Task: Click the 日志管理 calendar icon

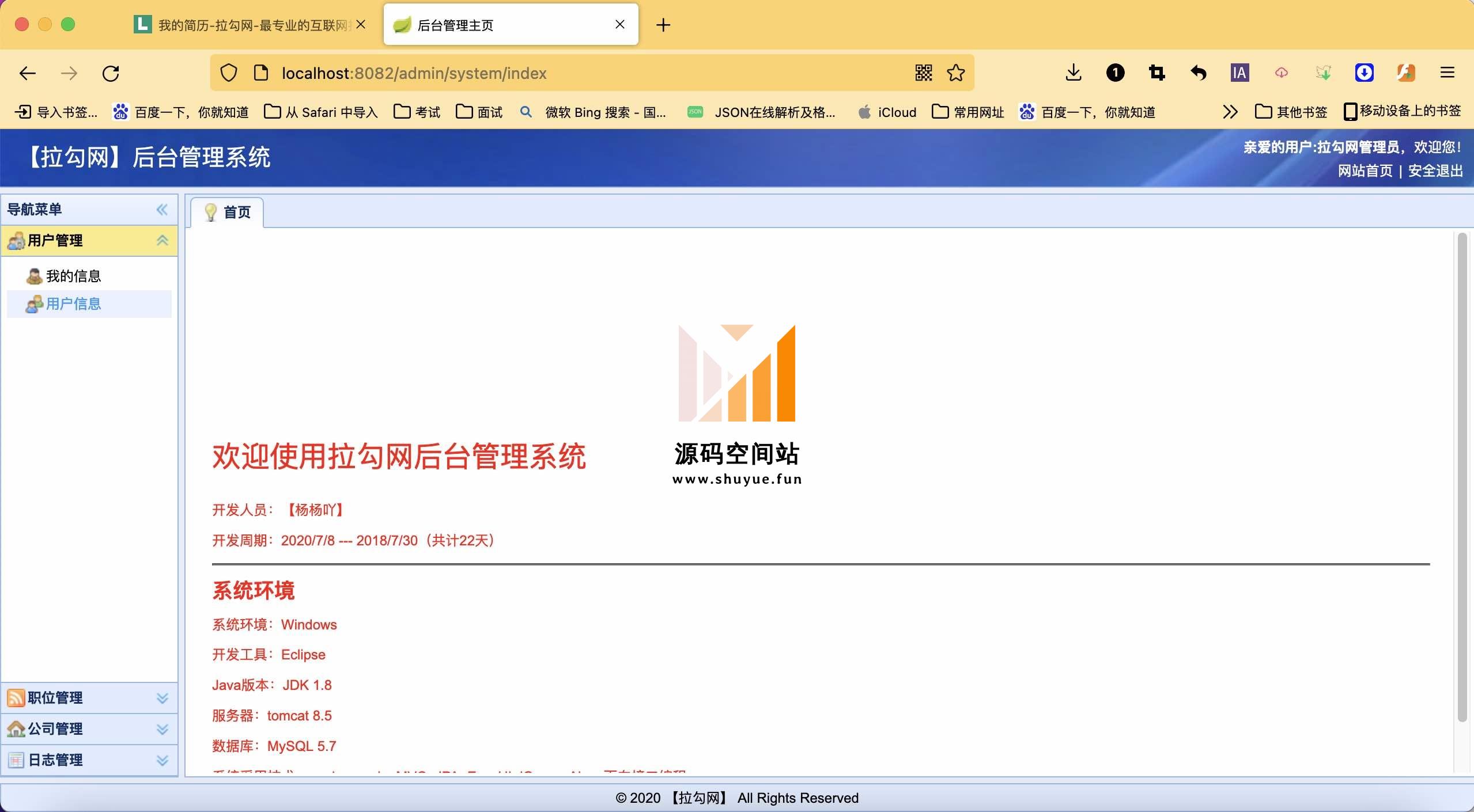Action: [16, 760]
